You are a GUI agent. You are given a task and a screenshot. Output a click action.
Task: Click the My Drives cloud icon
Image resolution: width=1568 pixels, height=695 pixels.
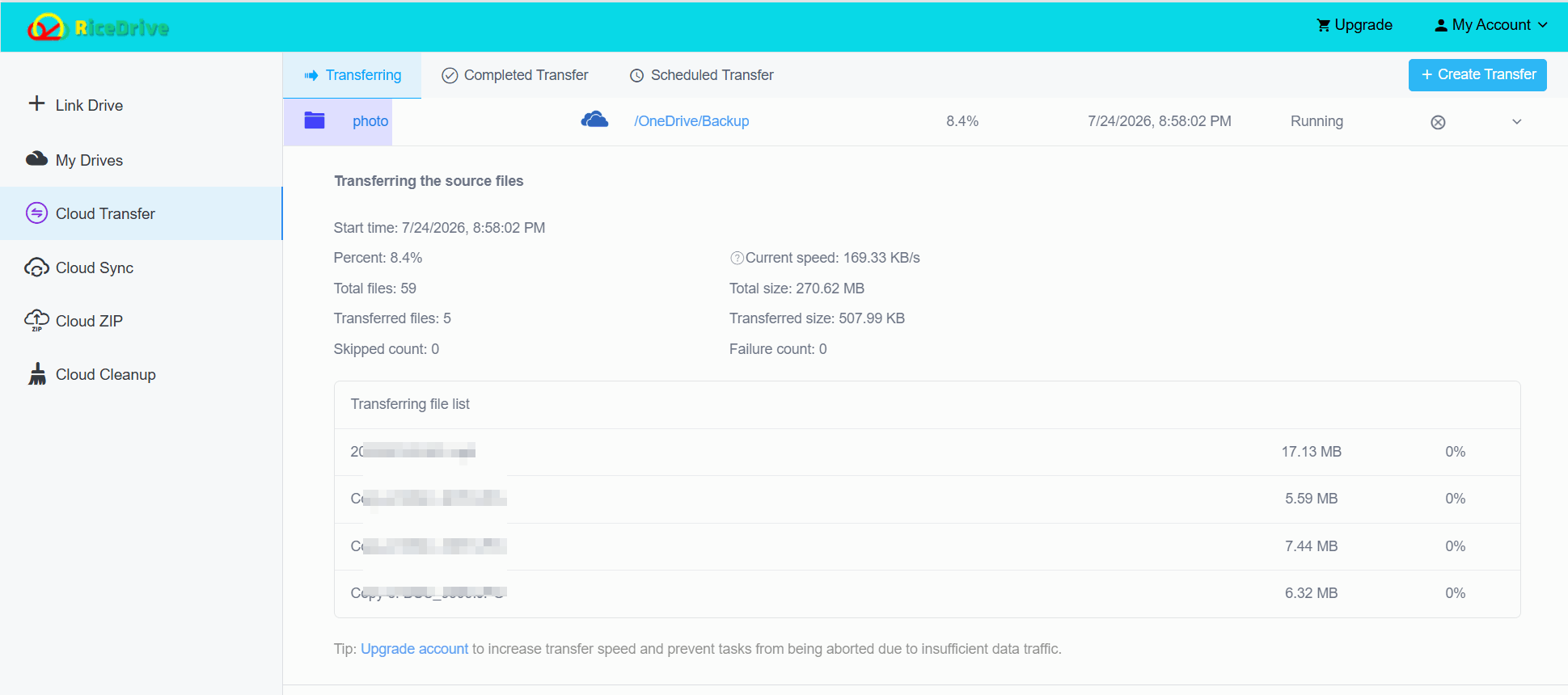[36, 158]
